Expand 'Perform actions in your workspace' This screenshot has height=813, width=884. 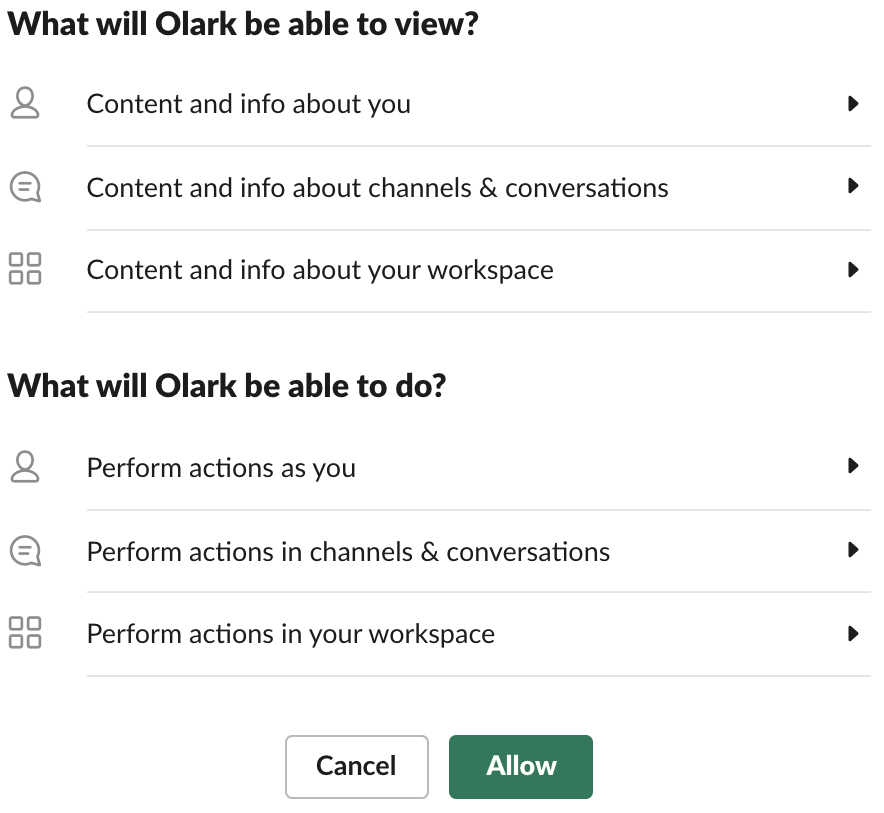point(853,633)
